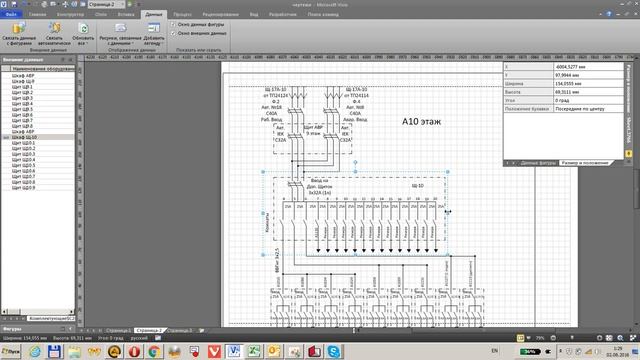Switch to the Процесс ribbon tab

[182, 14]
